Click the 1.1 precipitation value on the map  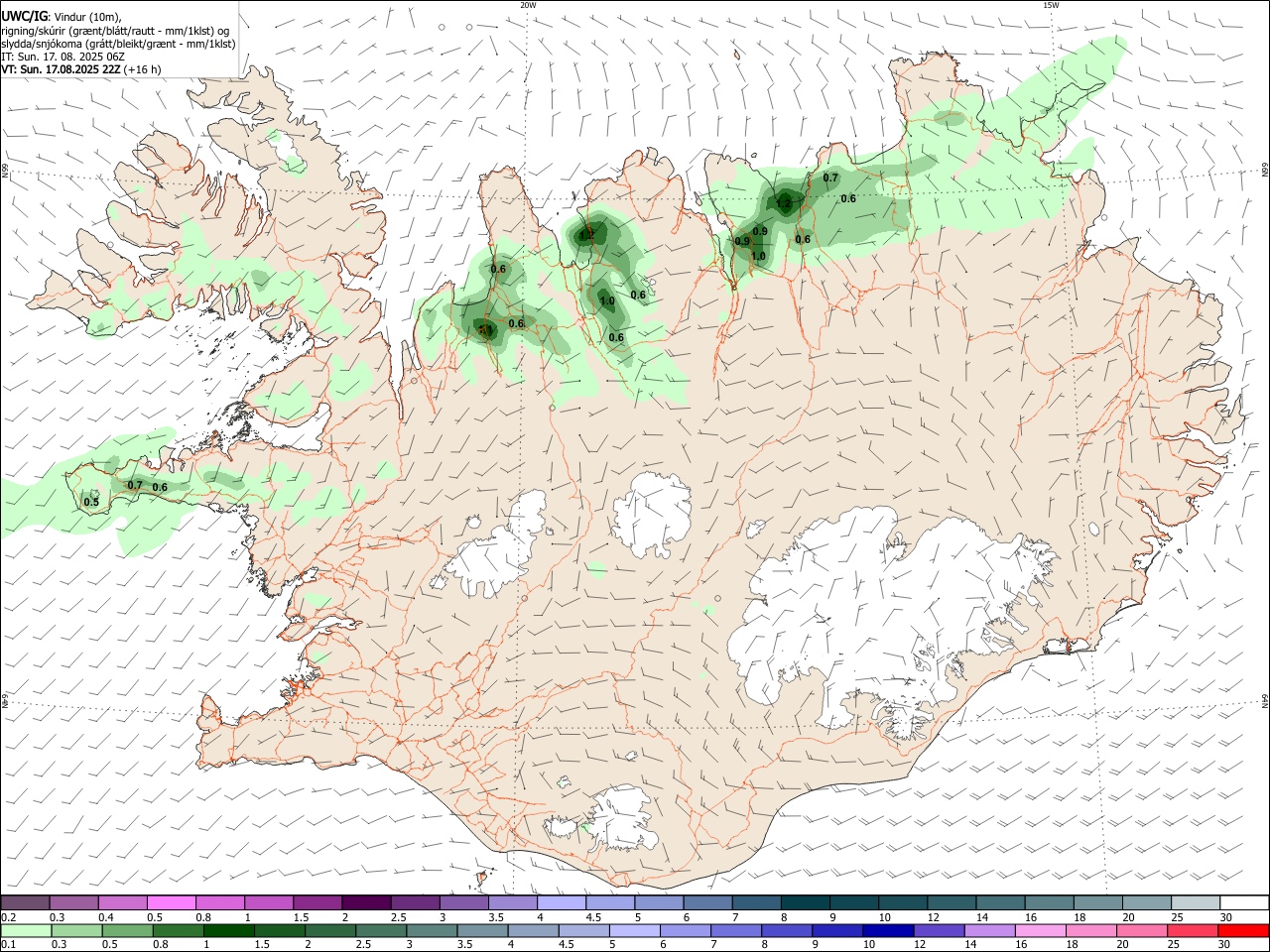point(486,330)
